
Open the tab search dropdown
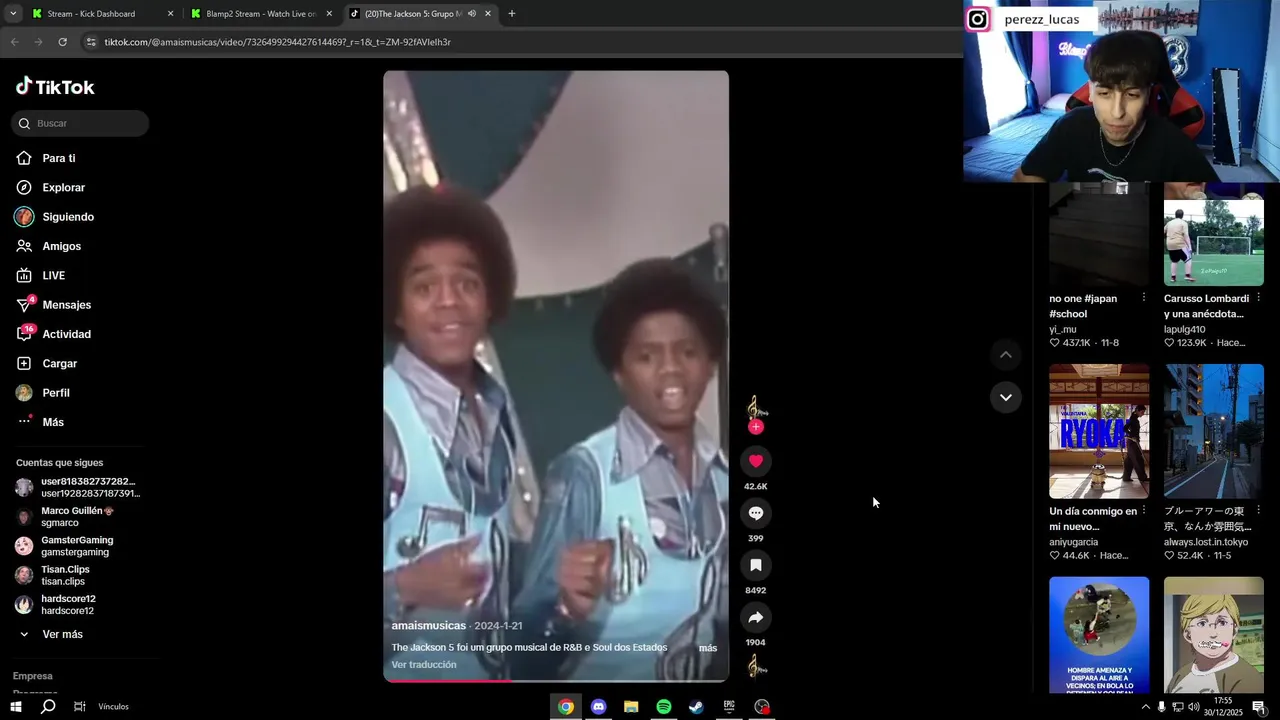pyautogui.click(x=13, y=14)
